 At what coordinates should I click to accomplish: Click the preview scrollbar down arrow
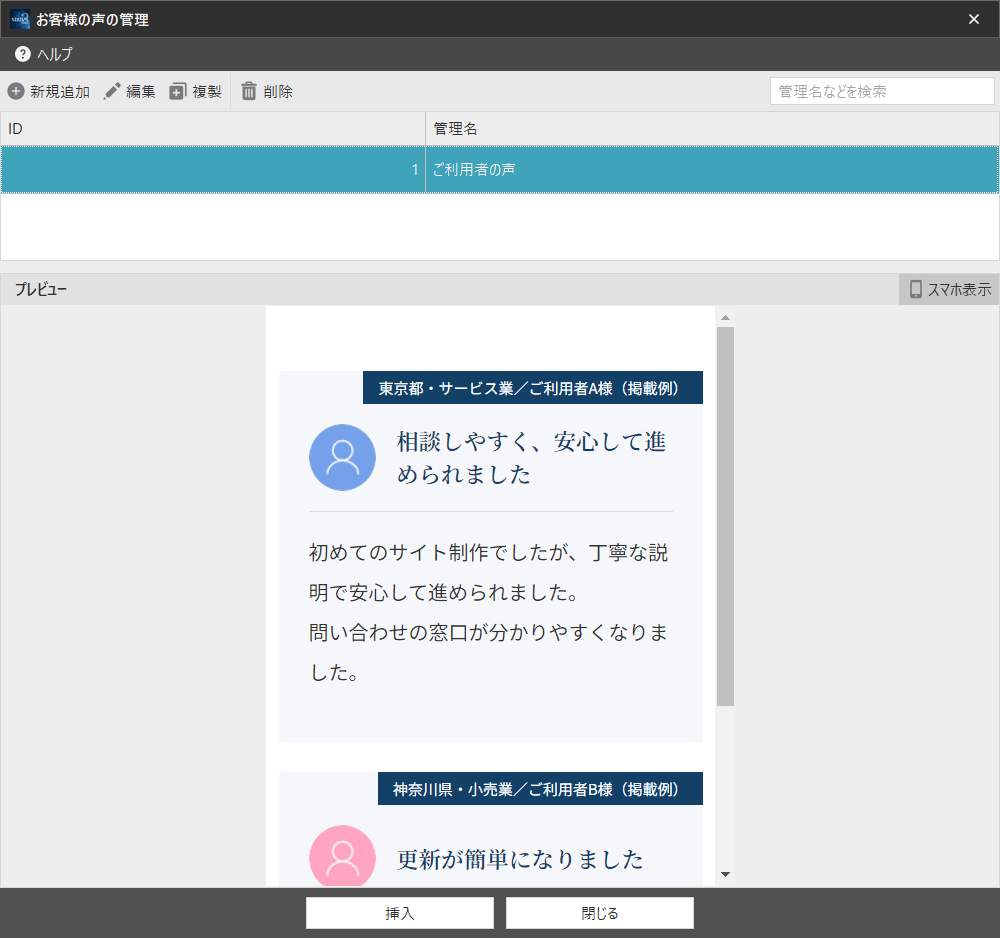pos(725,874)
